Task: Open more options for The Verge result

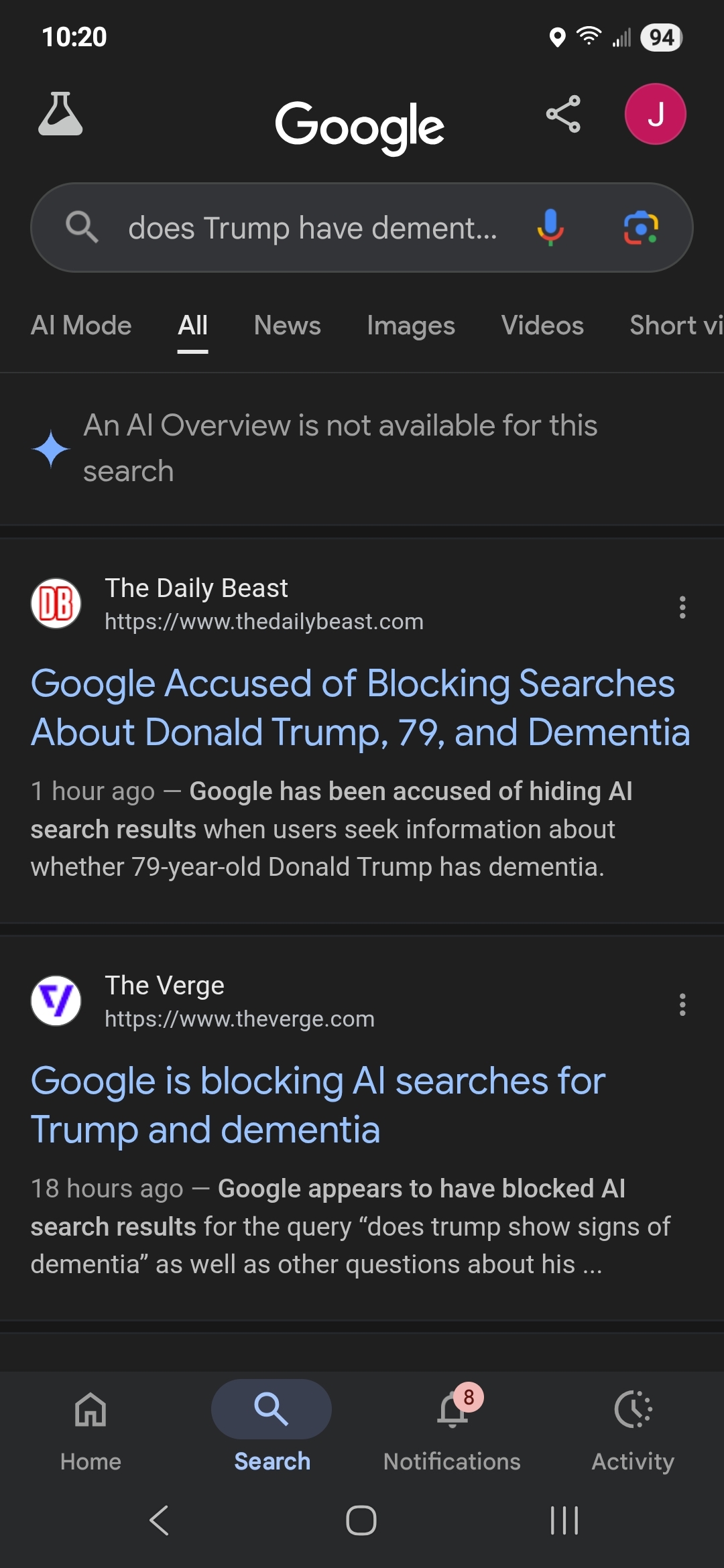Action: (x=682, y=1004)
